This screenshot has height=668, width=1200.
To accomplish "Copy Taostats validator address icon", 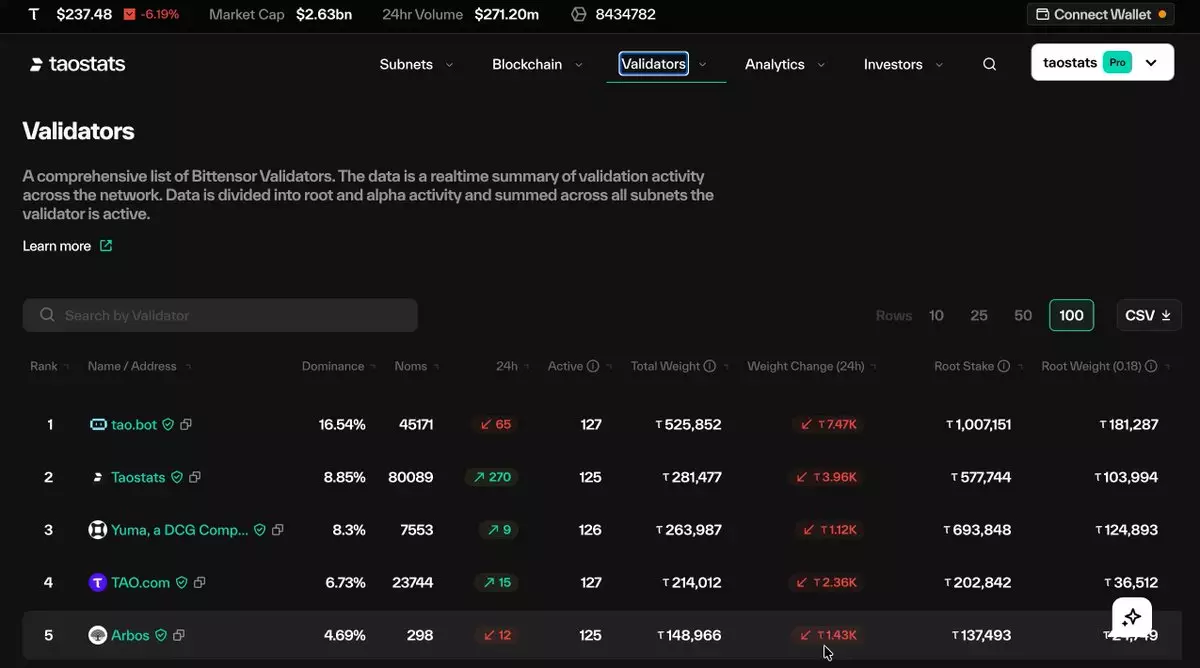I will [x=195, y=477].
